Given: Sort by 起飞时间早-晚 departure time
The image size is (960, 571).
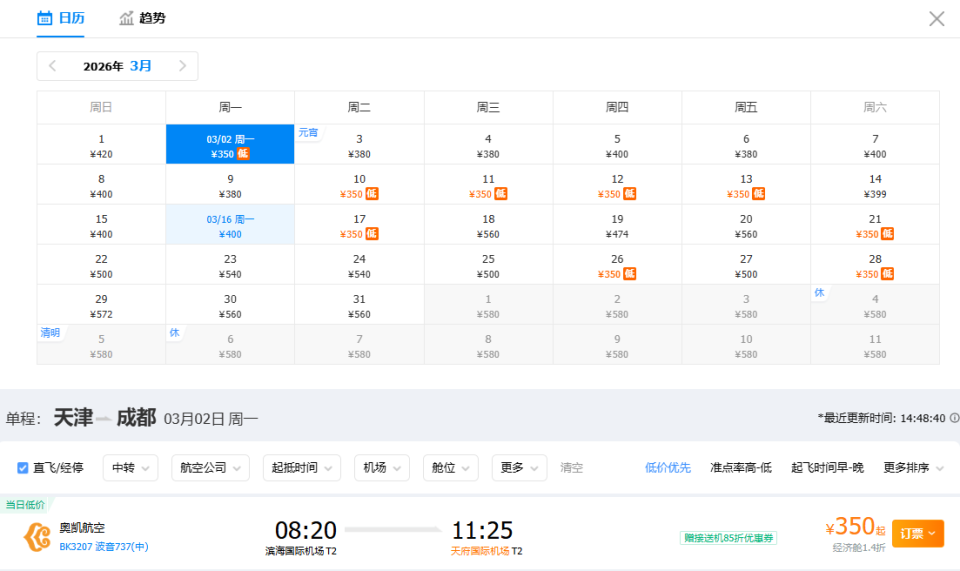Looking at the screenshot, I should coord(827,468).
